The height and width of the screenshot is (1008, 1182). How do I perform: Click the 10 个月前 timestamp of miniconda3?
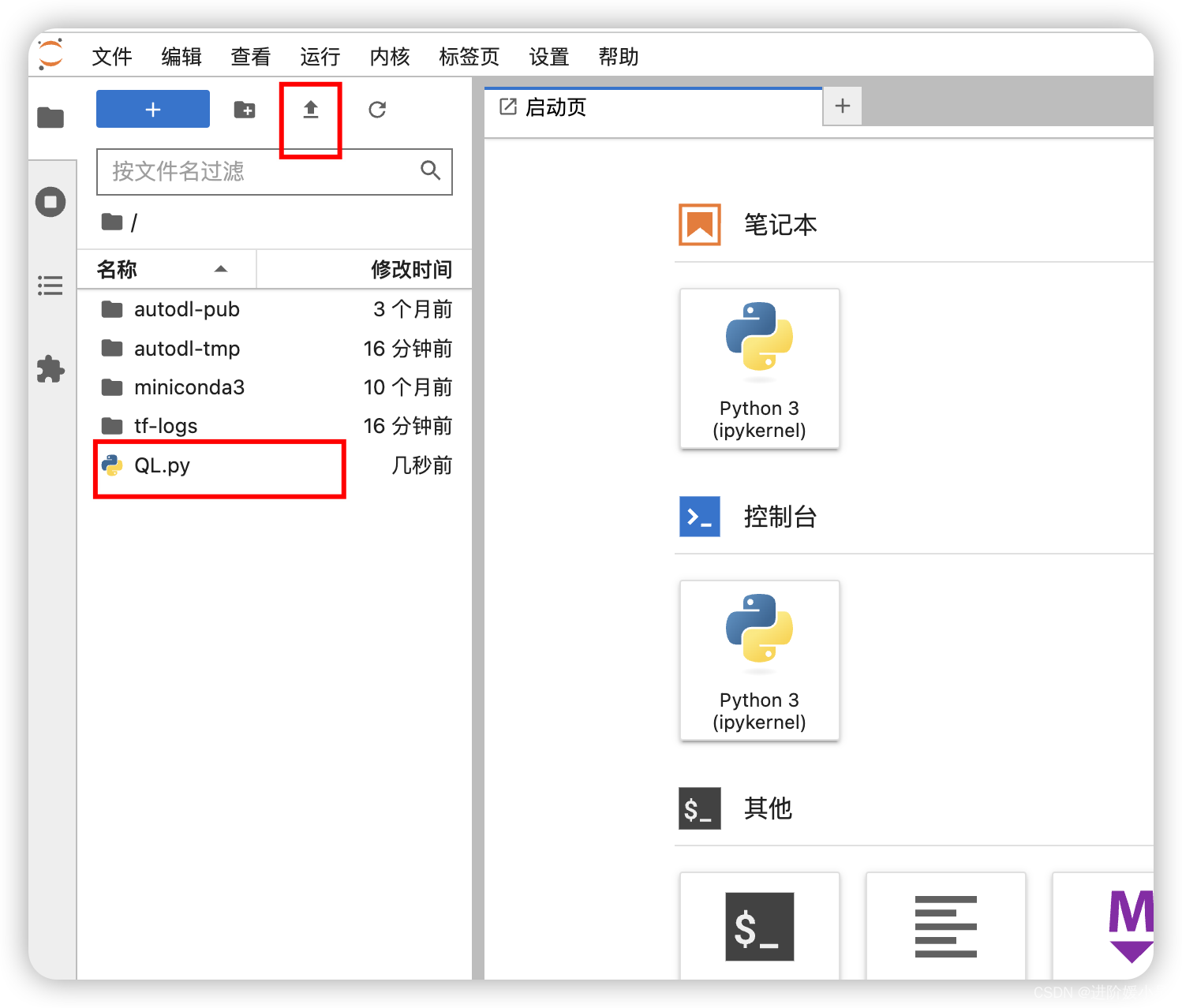click(x=408, y=387)
